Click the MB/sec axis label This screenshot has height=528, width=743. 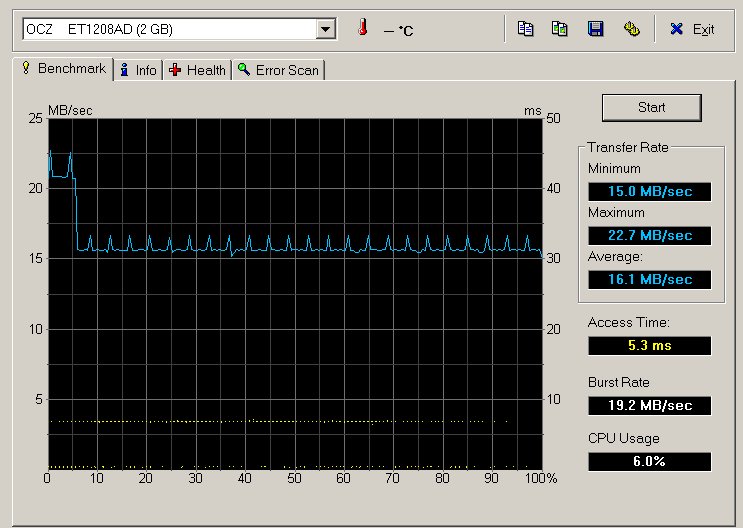(70, 110)
